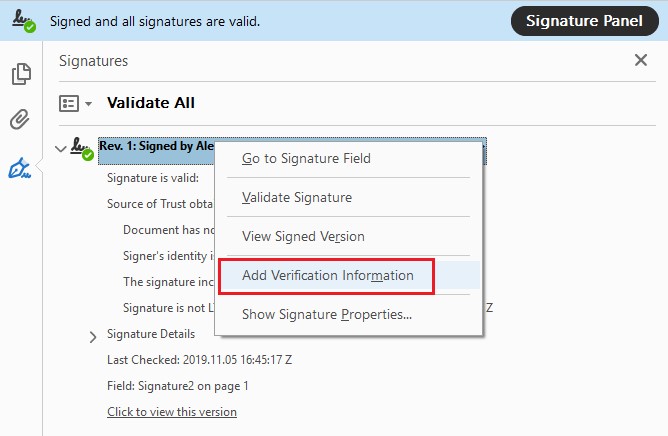668x436 pixels.
Task: Expand the Signature Details node
Action: pyautogui.click(x=93, y=337)
